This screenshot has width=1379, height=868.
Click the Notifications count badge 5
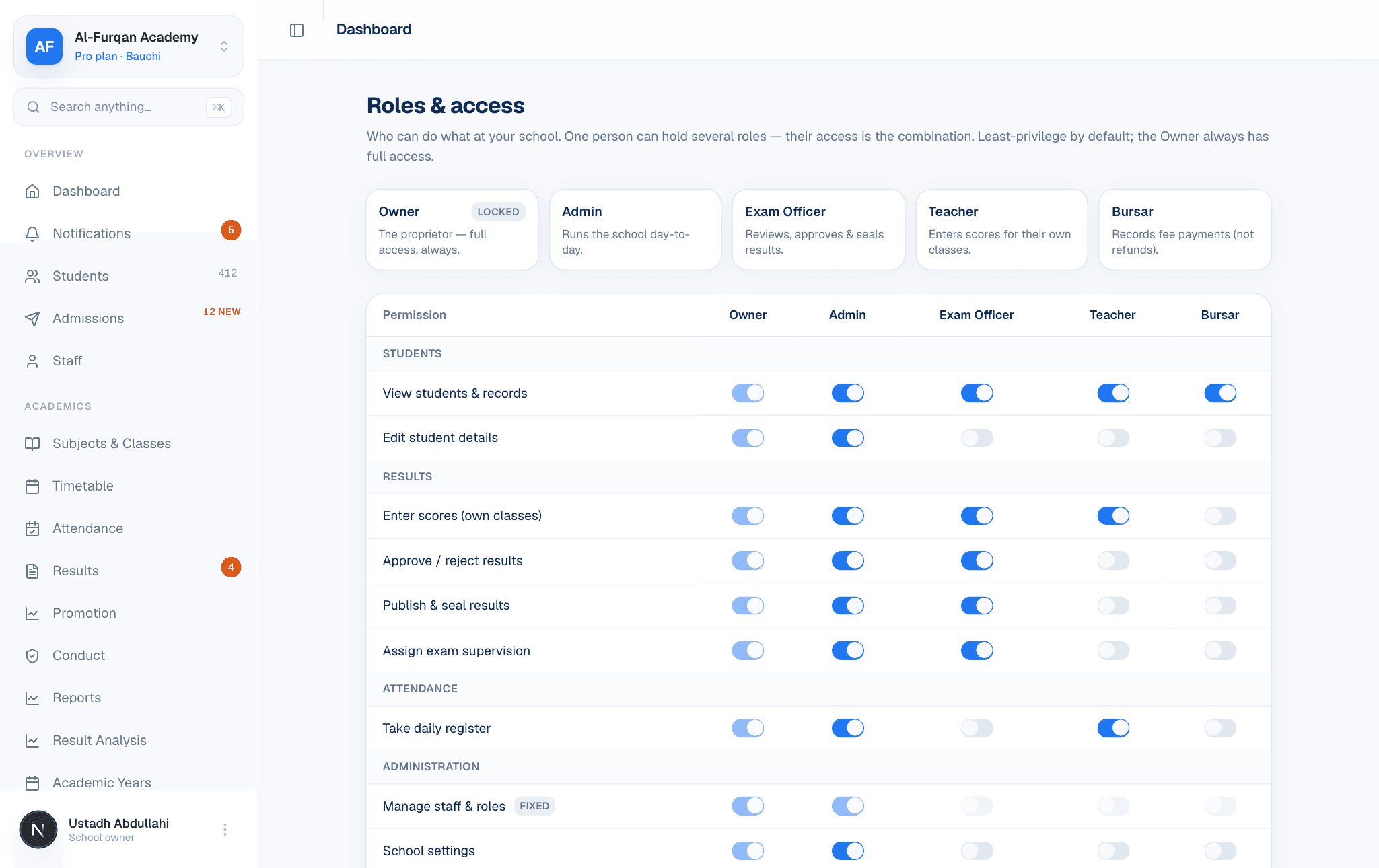[x=231, y=230]
